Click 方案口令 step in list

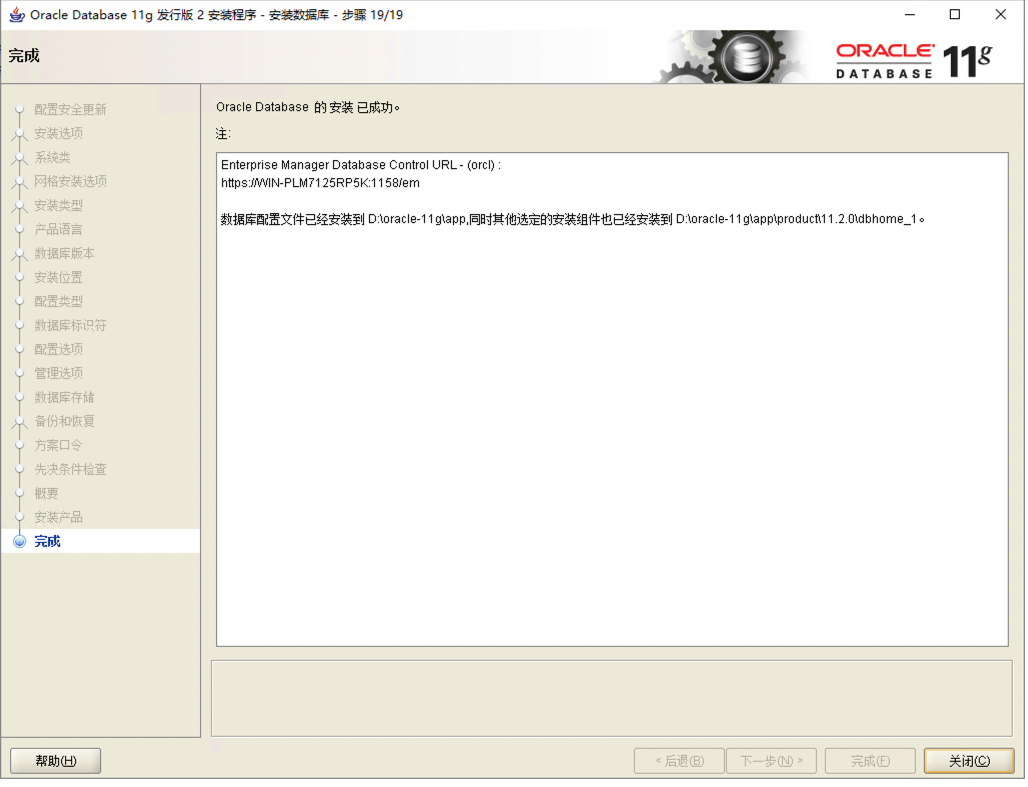(x=58, y=446)
